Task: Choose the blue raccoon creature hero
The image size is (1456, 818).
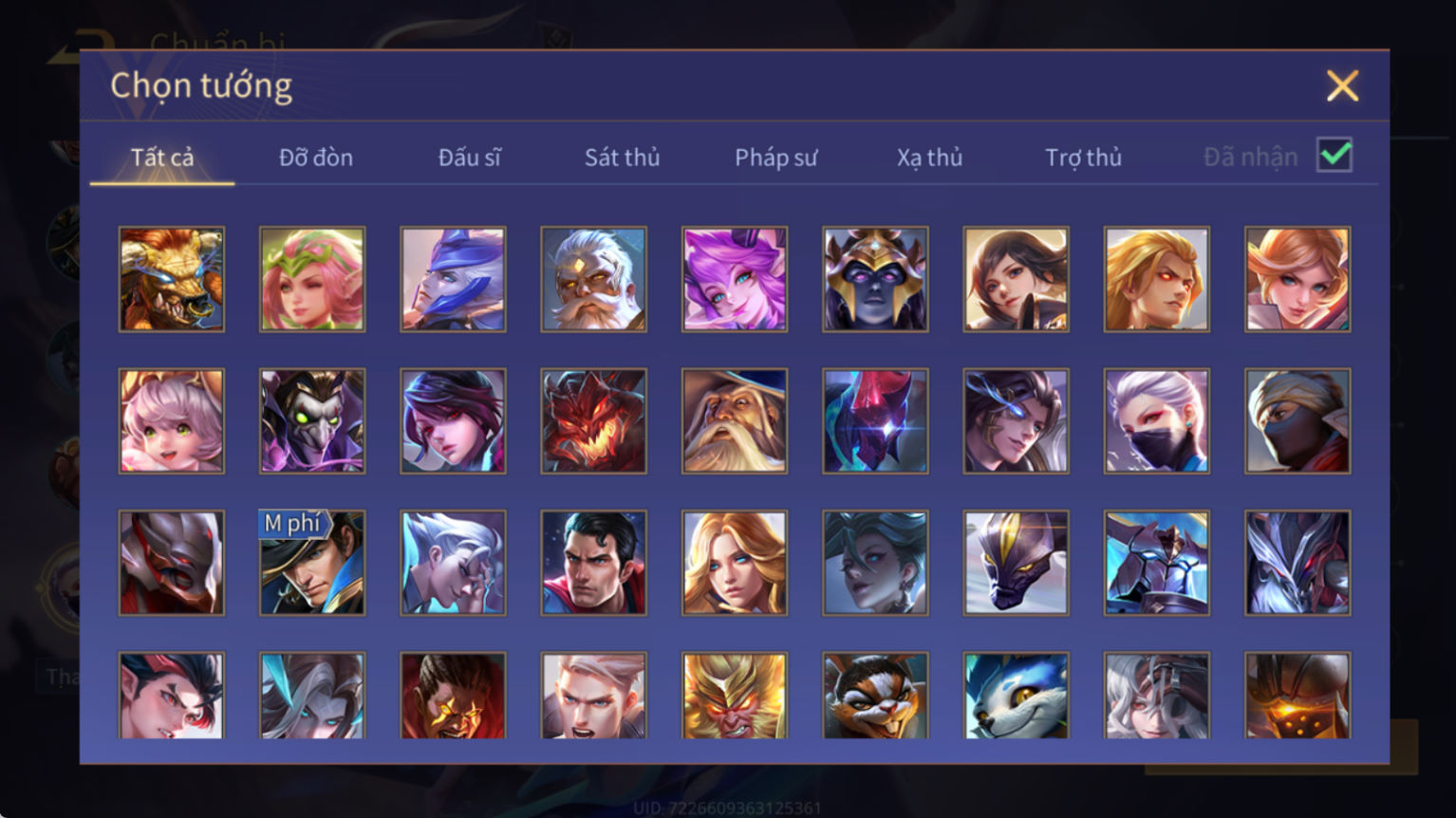Action: (1016, 696)
